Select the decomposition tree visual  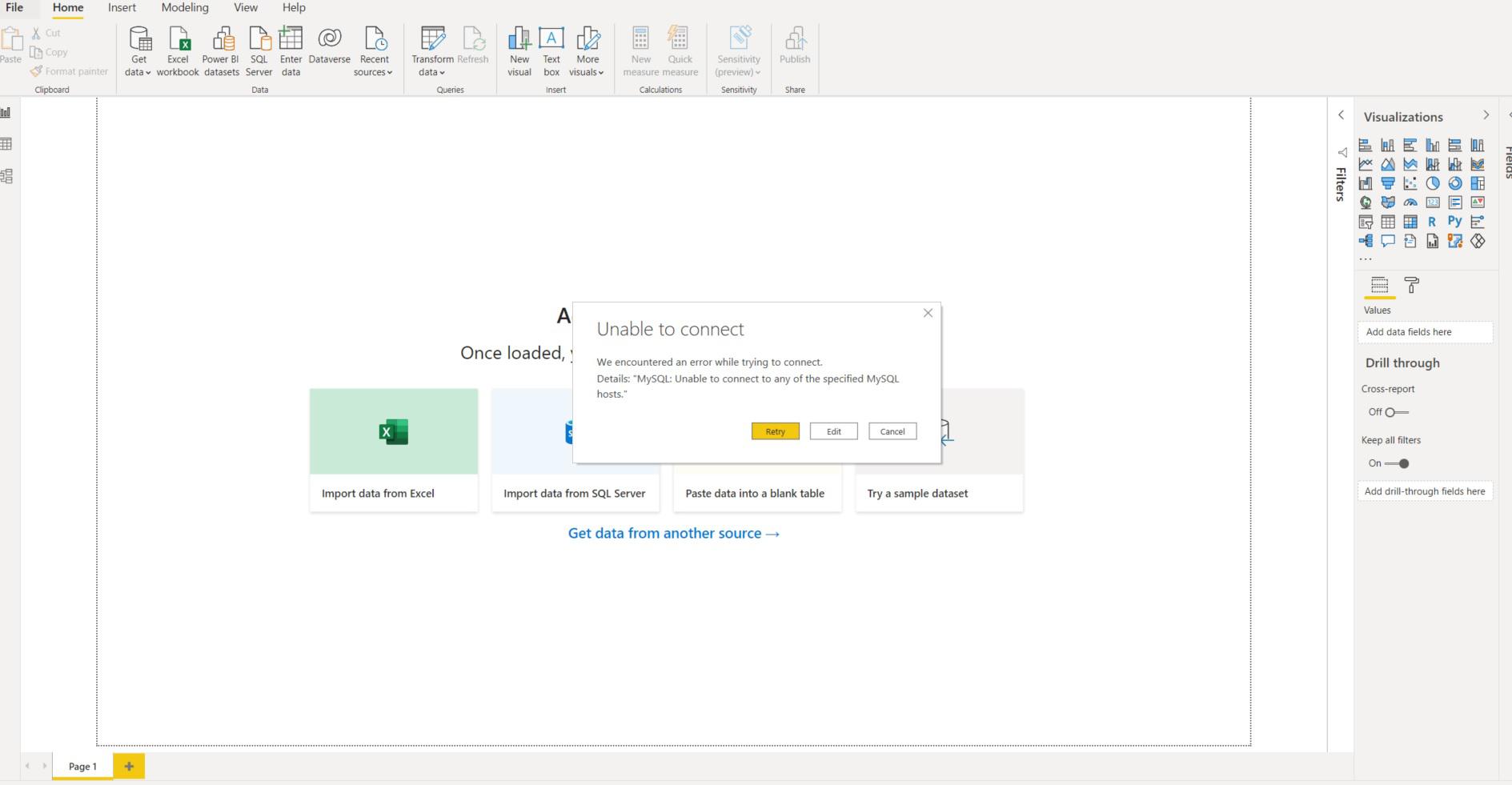(1366, 241)
